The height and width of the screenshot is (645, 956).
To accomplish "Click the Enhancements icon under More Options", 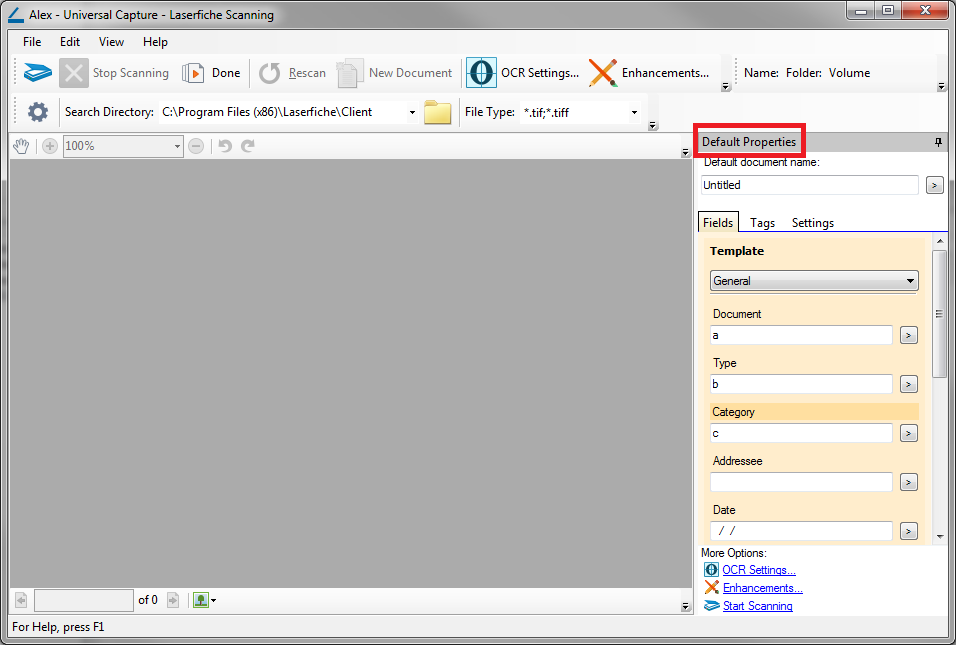I will pos(712,588).
